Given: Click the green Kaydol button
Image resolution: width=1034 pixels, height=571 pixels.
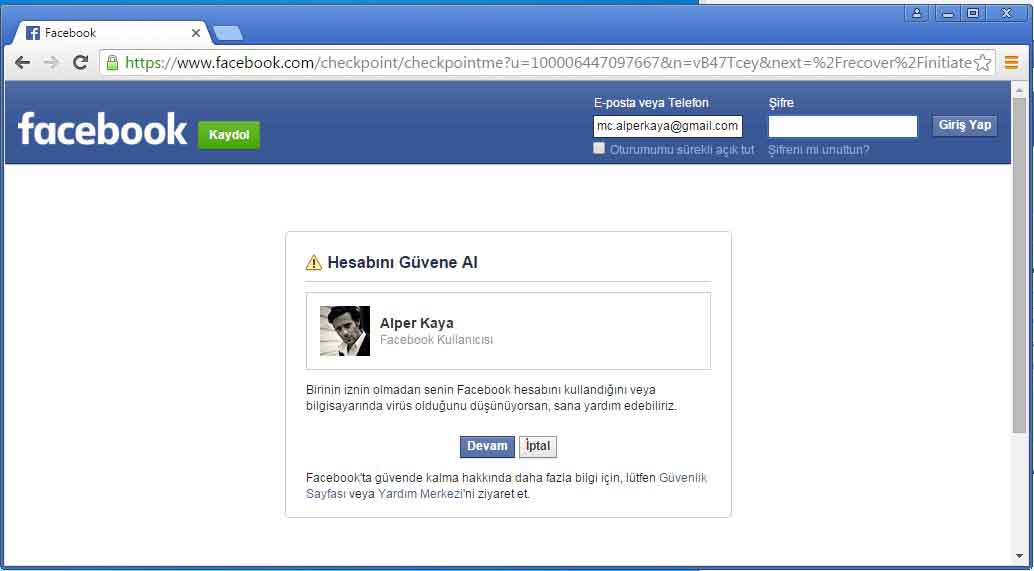Looking at the screenshot, I should pos(229,135).
